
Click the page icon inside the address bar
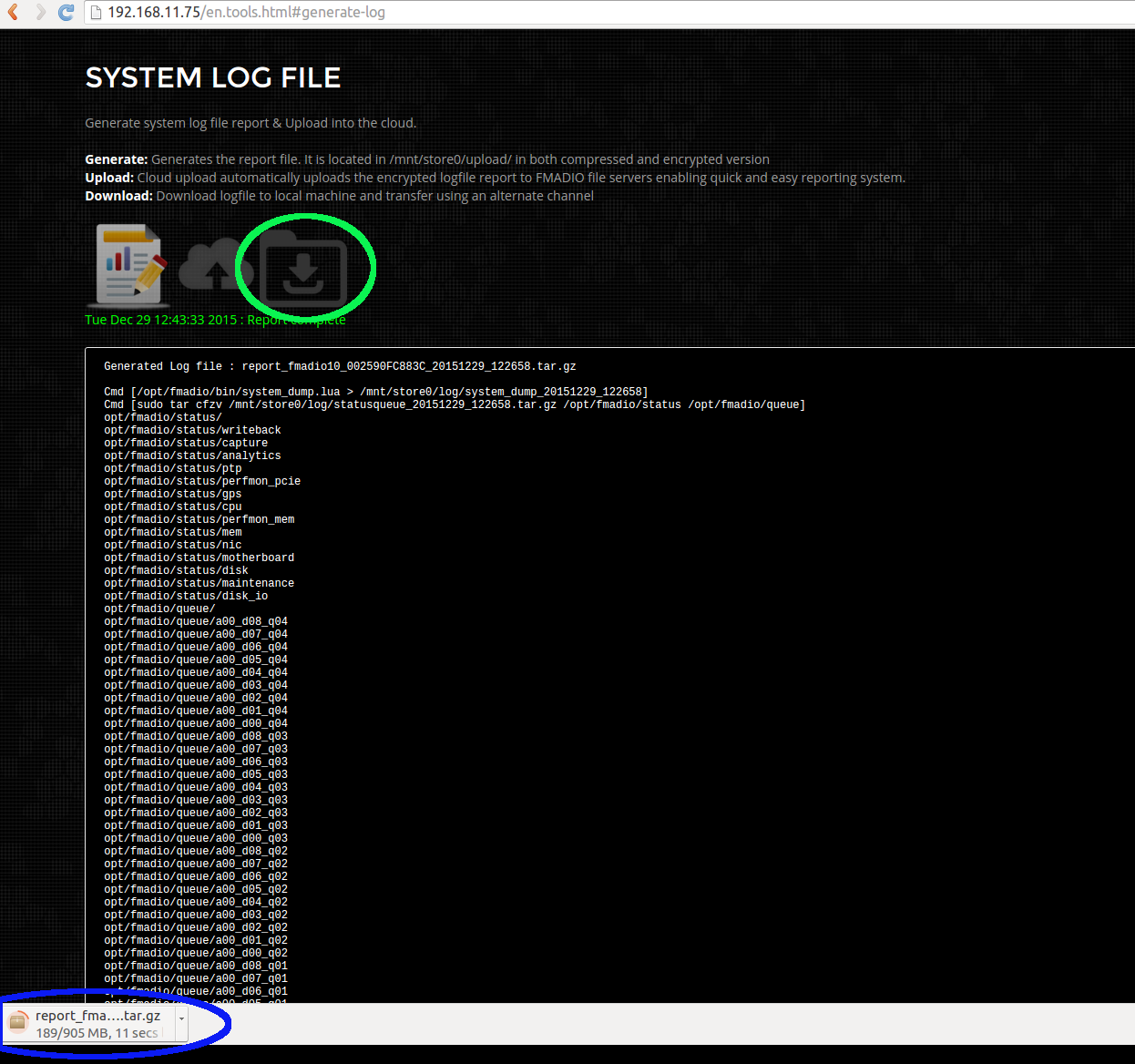(94, 12)
